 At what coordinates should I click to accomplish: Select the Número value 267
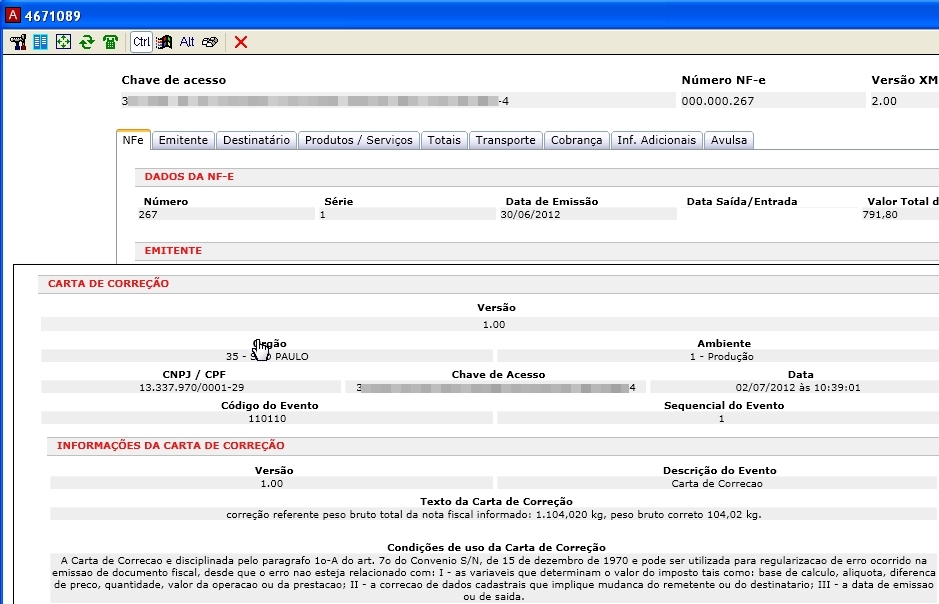[x=148, y=214]
